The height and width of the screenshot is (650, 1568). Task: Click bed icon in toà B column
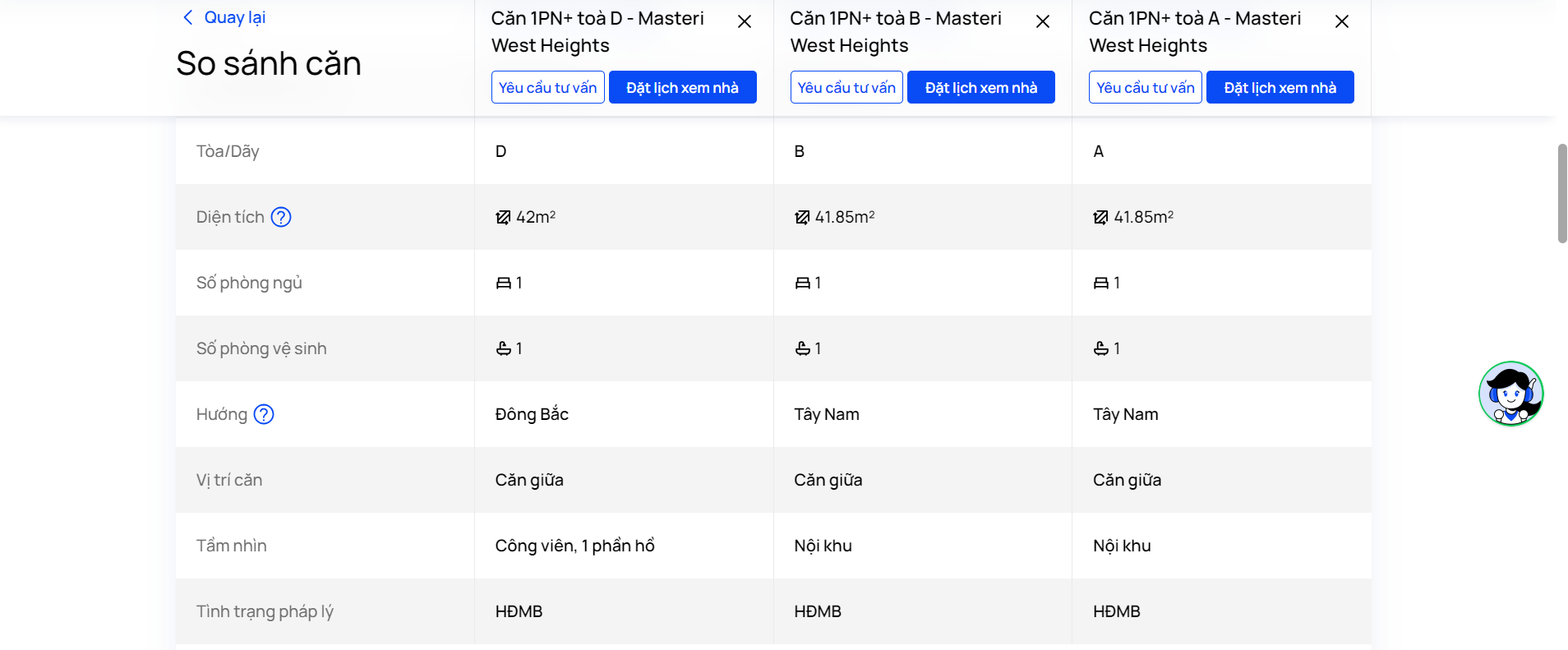coord(802,283)
